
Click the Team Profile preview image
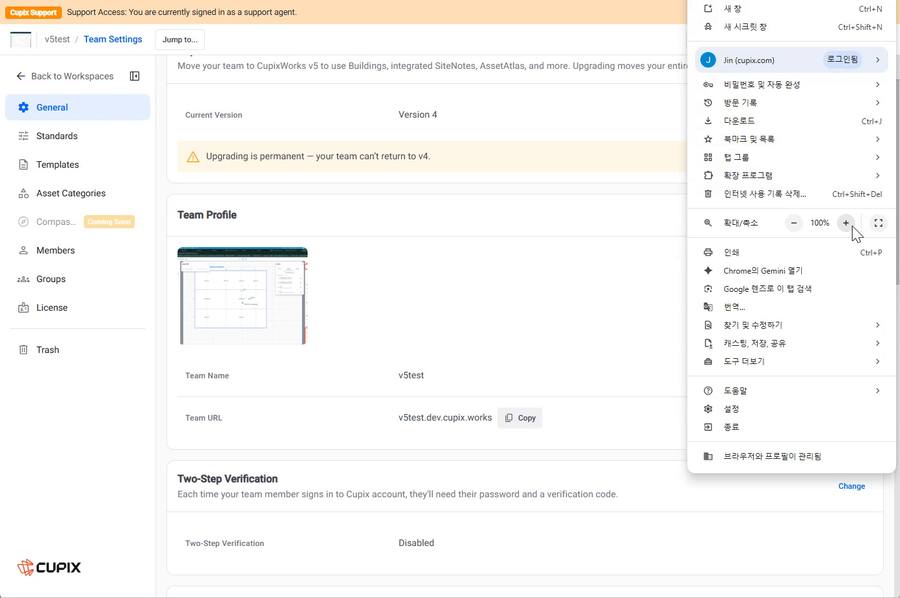click(243, 296)
